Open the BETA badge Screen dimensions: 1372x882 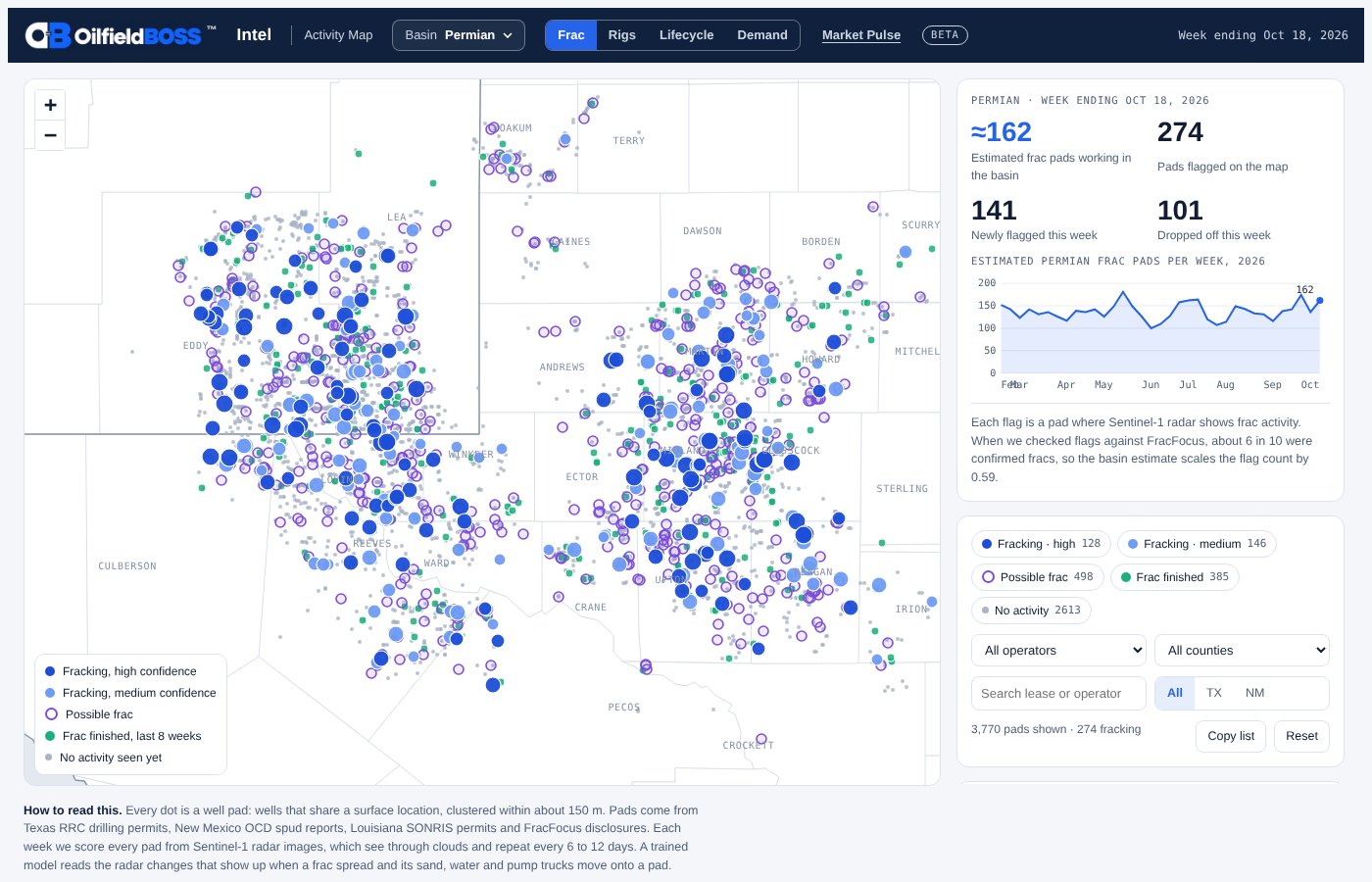tap(945, 35)
